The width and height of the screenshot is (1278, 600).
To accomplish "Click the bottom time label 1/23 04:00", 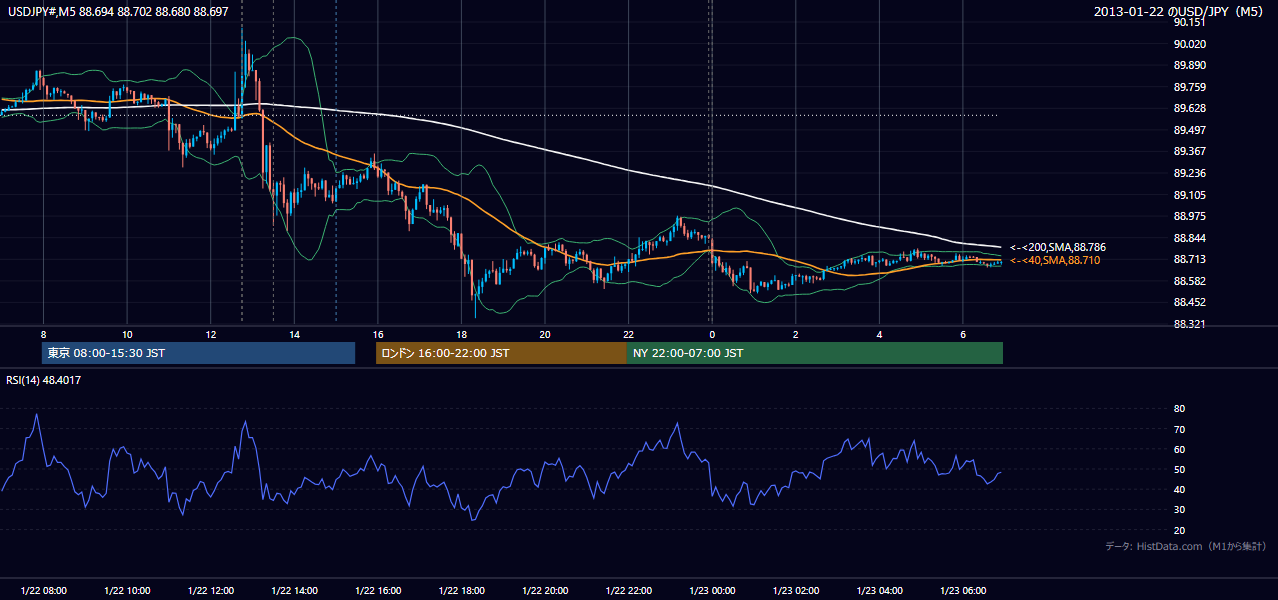I will (879, 591).
